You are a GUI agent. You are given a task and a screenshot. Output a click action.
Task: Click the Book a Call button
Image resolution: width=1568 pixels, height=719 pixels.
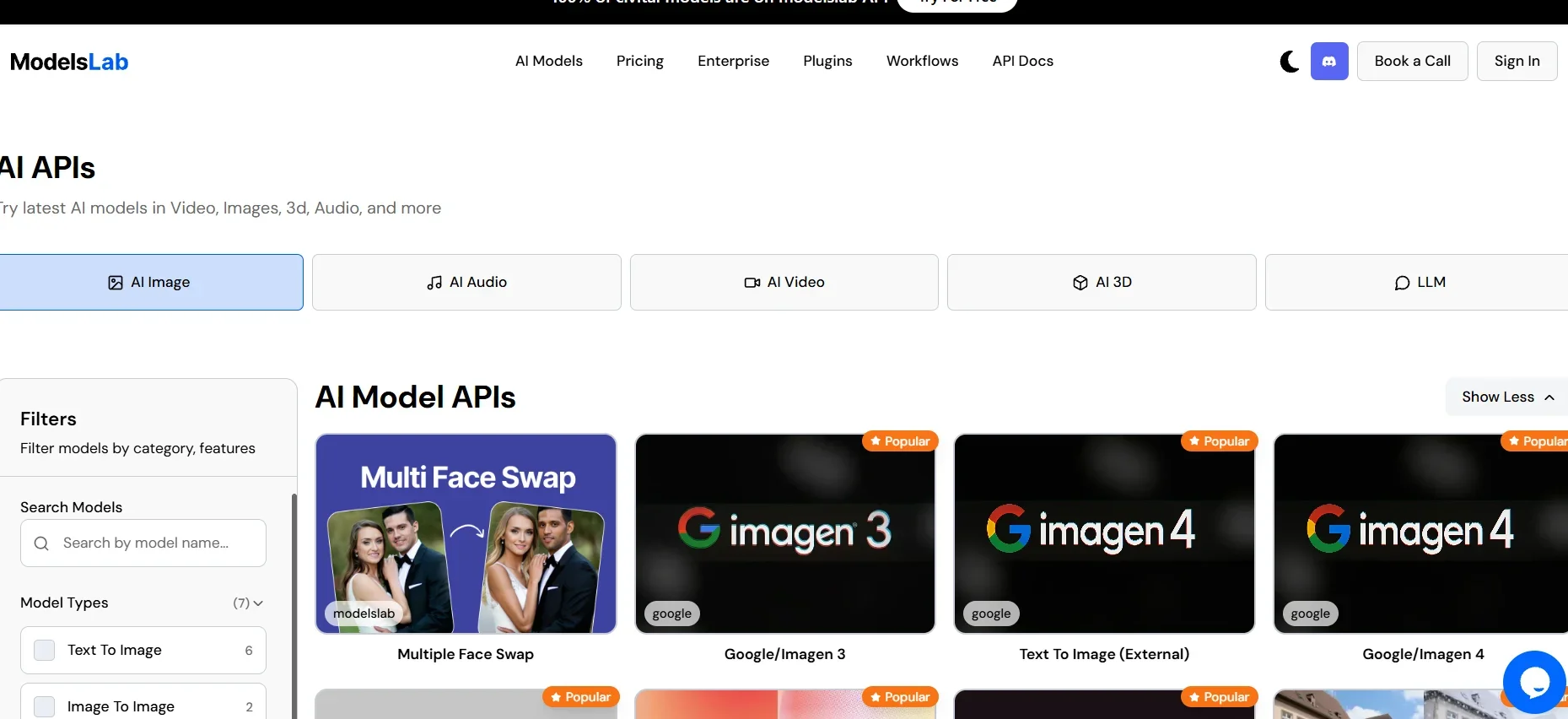(x=1412, y=61)
